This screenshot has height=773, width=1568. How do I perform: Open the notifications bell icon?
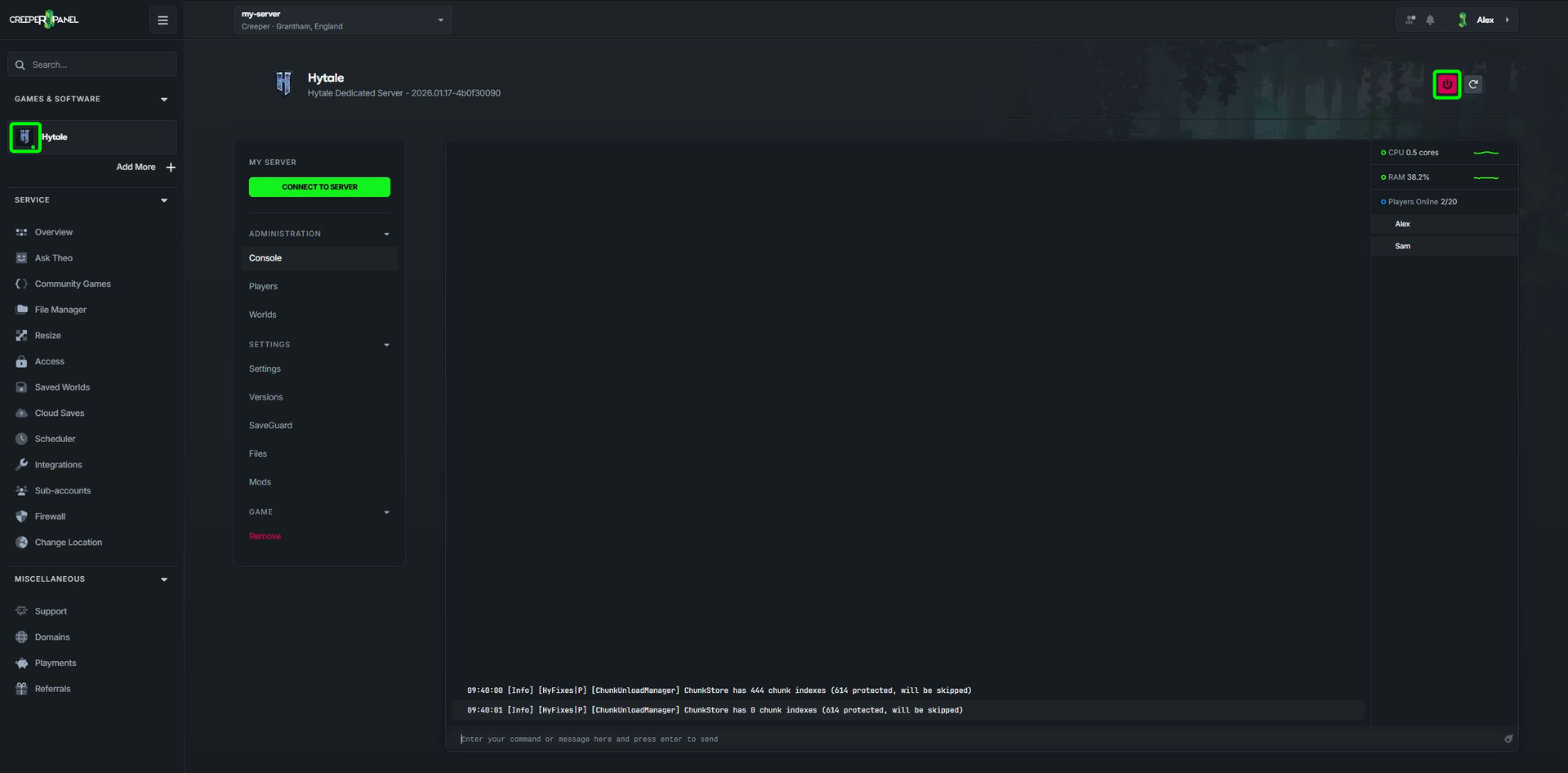click(1430, 20)
